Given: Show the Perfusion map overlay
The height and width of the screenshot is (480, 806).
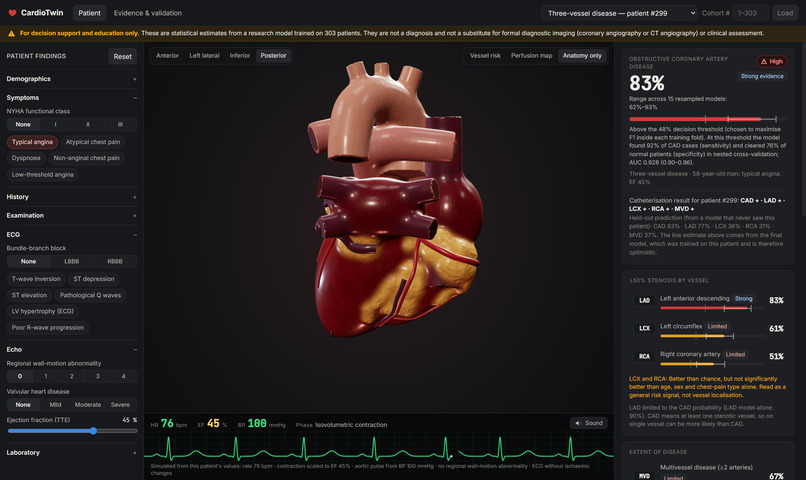Looking at the screenshot, I should 532,56.
